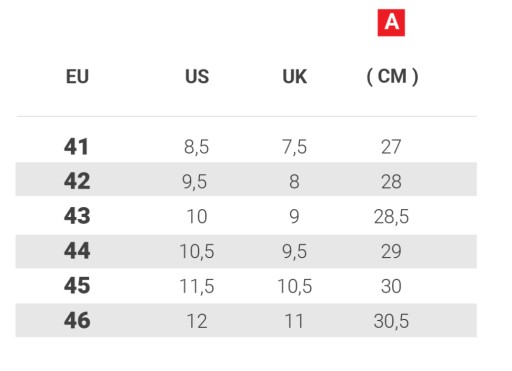Click the red A measurement icon
Viewport: 512px width, 371px height.
tap(391, 23)
